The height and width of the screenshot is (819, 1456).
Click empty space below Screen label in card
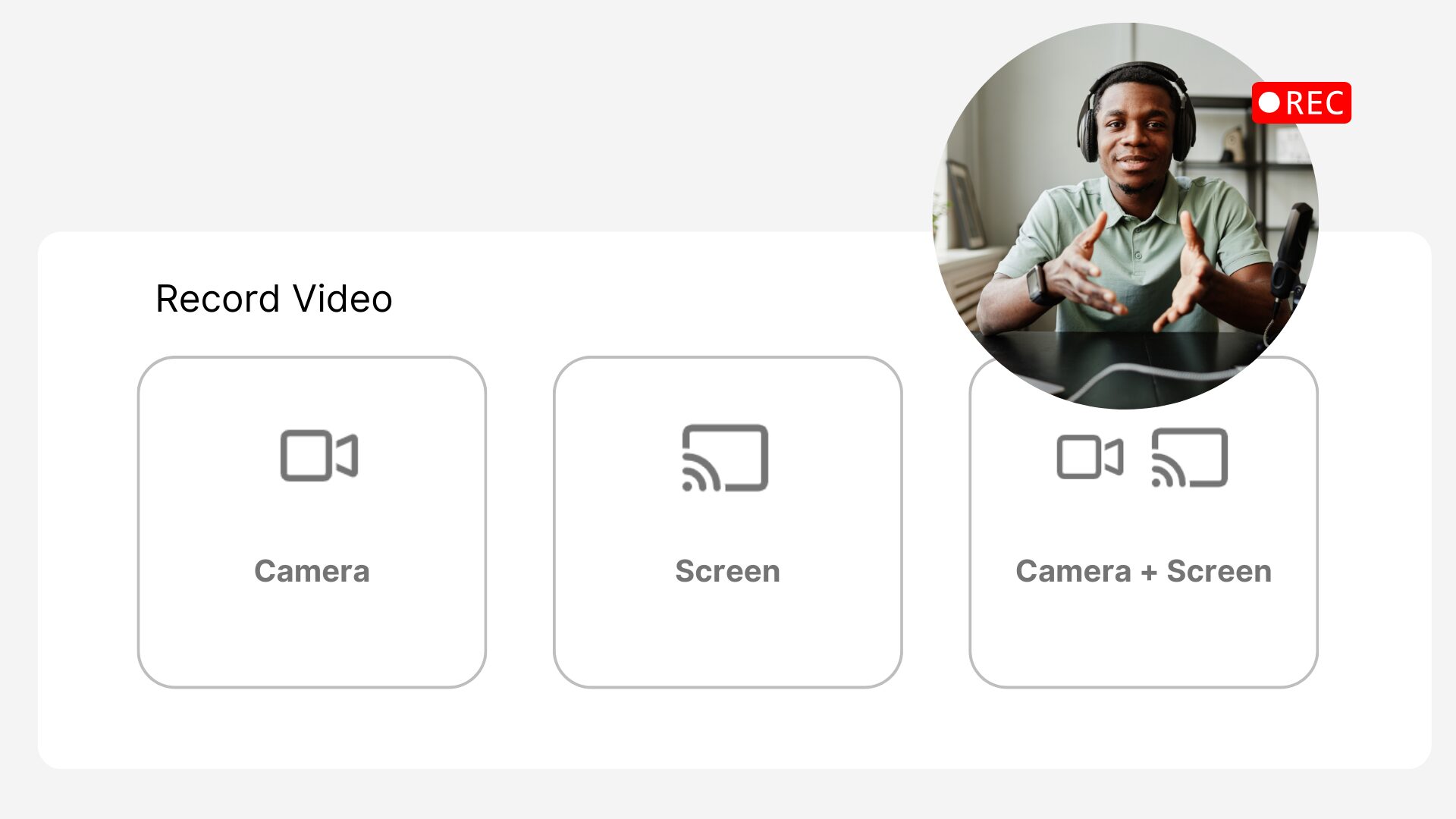coord(727,637)
